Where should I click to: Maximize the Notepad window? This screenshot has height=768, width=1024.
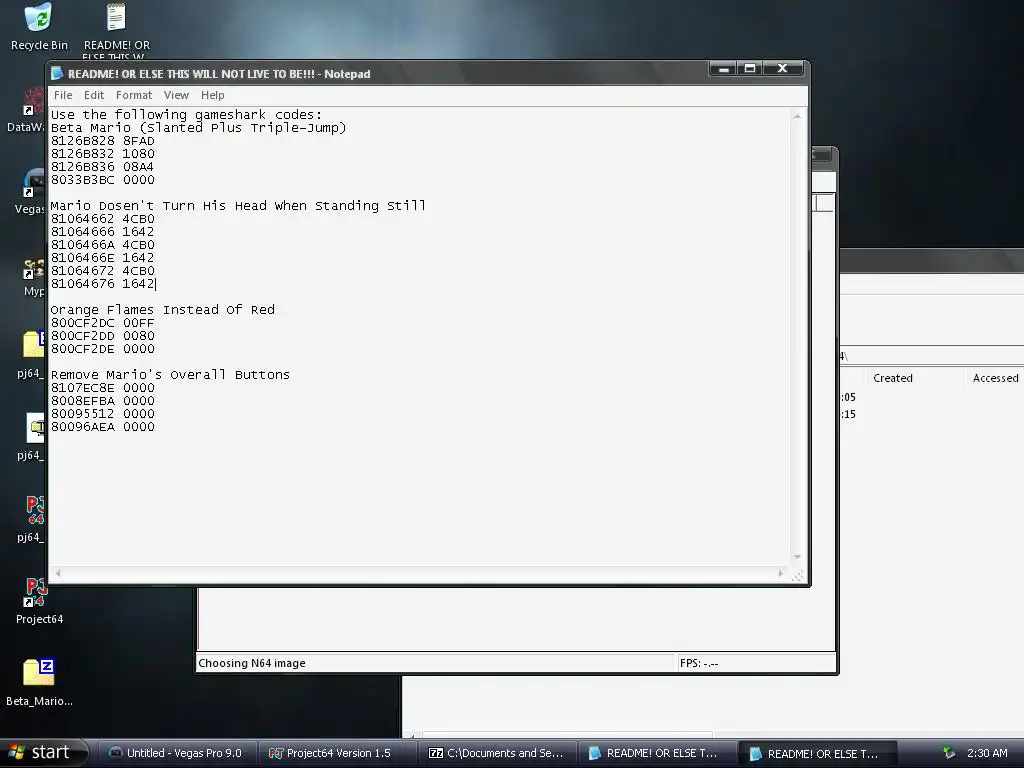point(750,69)
